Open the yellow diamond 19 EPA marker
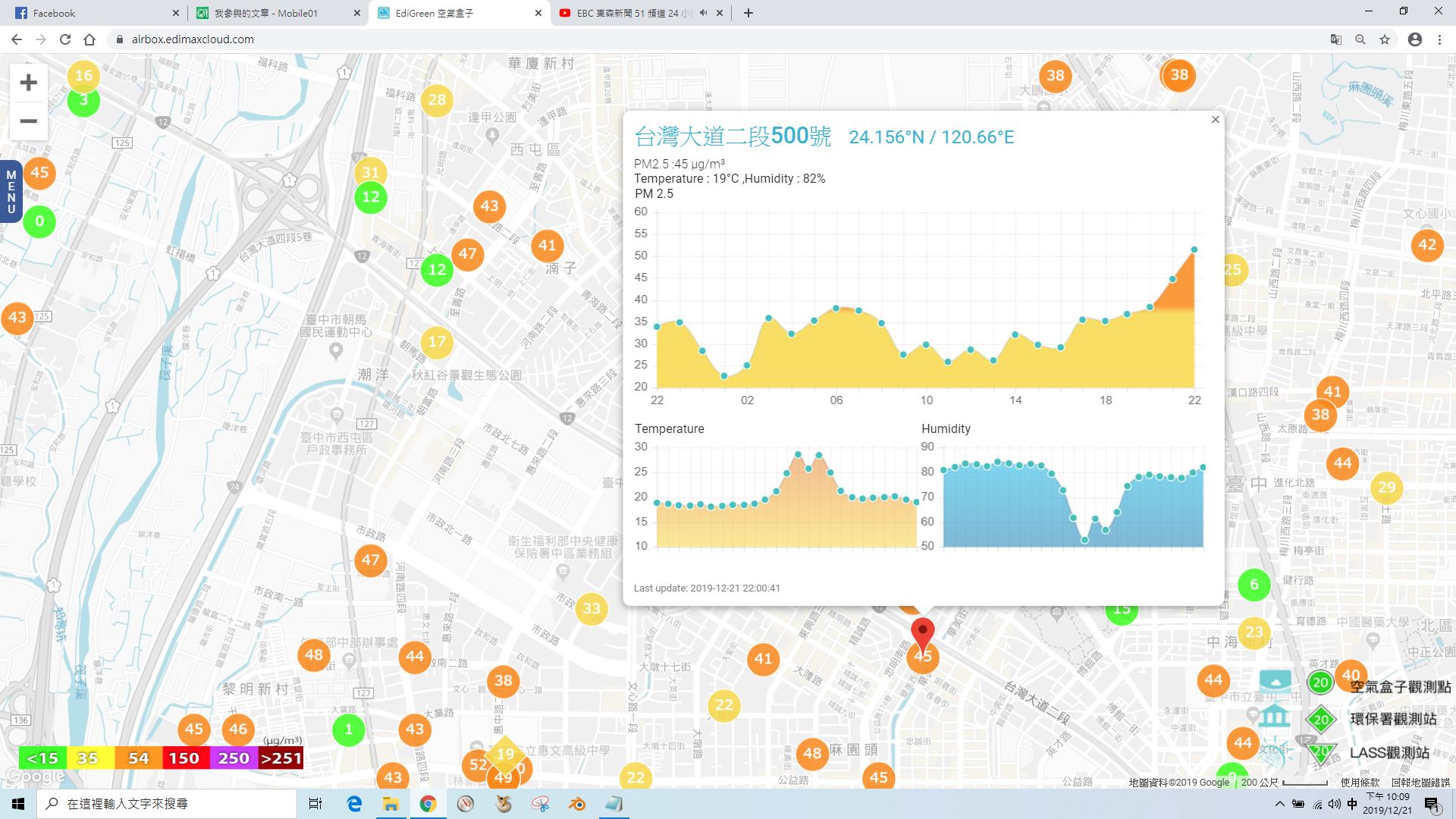This screenshot has width=1456, height=819. pos(505,754)
